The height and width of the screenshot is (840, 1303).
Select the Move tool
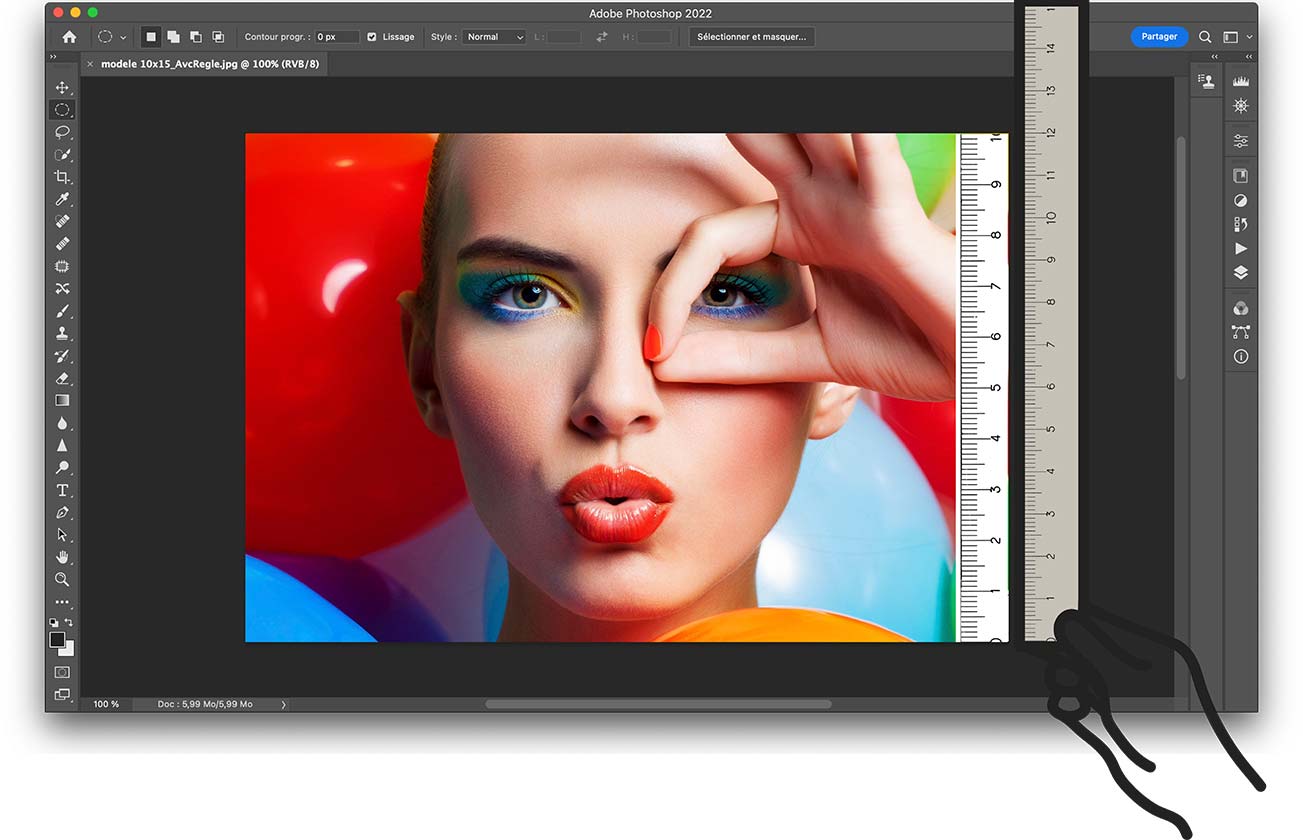[62, 88]
